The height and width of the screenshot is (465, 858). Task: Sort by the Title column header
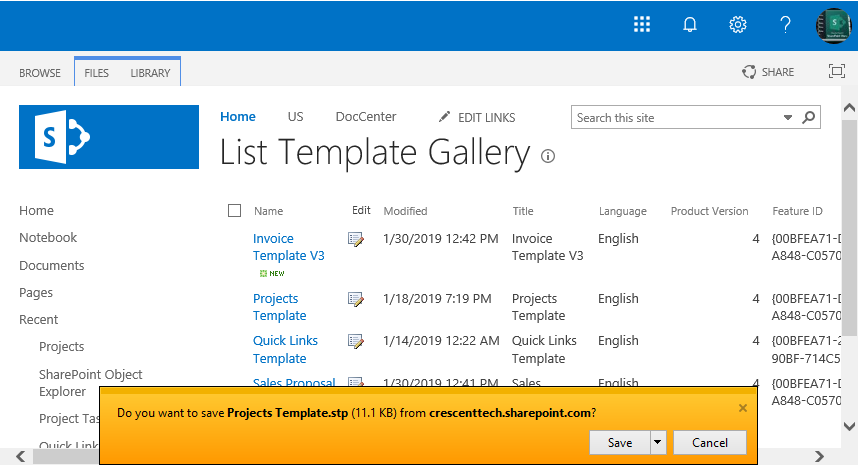523,211
